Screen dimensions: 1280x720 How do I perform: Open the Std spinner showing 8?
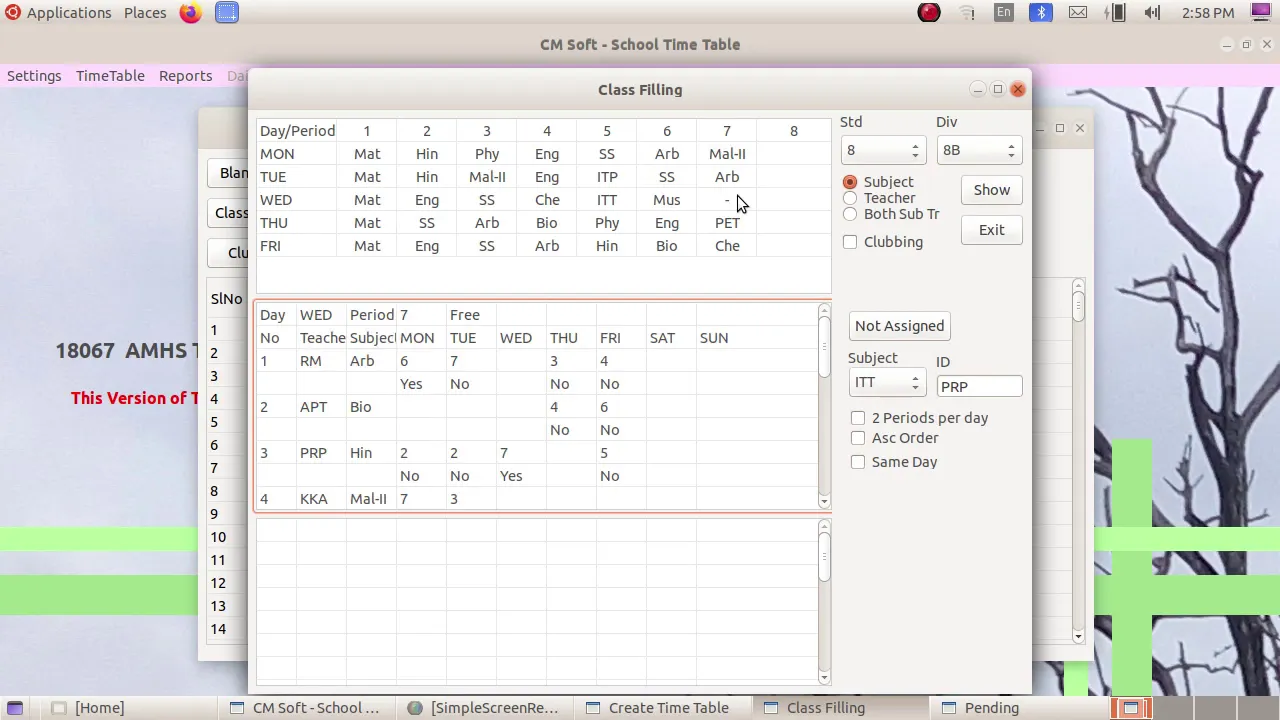pos(882,150)
